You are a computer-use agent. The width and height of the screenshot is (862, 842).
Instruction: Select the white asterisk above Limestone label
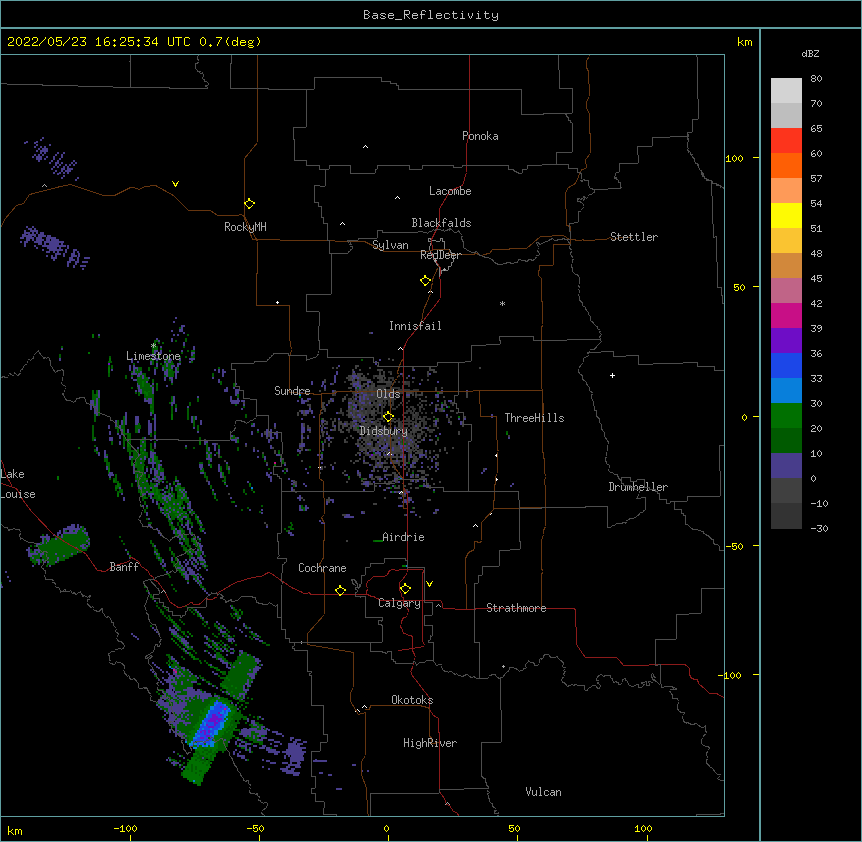click(153, 346)
